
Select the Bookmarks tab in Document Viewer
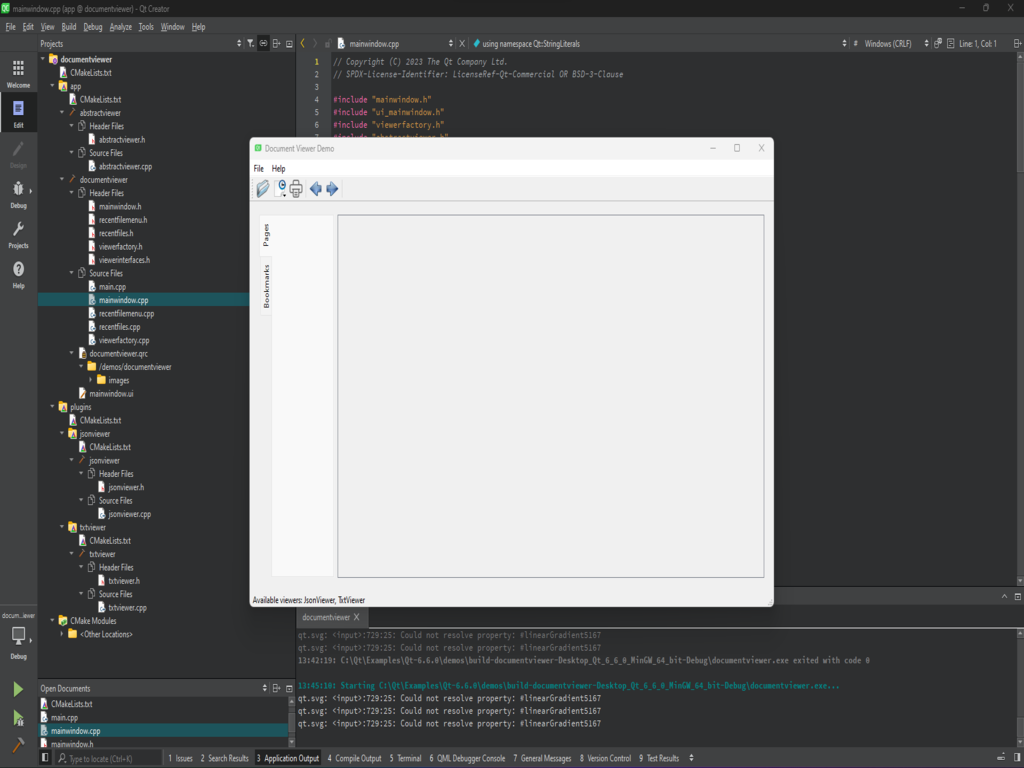coord(266,286)
